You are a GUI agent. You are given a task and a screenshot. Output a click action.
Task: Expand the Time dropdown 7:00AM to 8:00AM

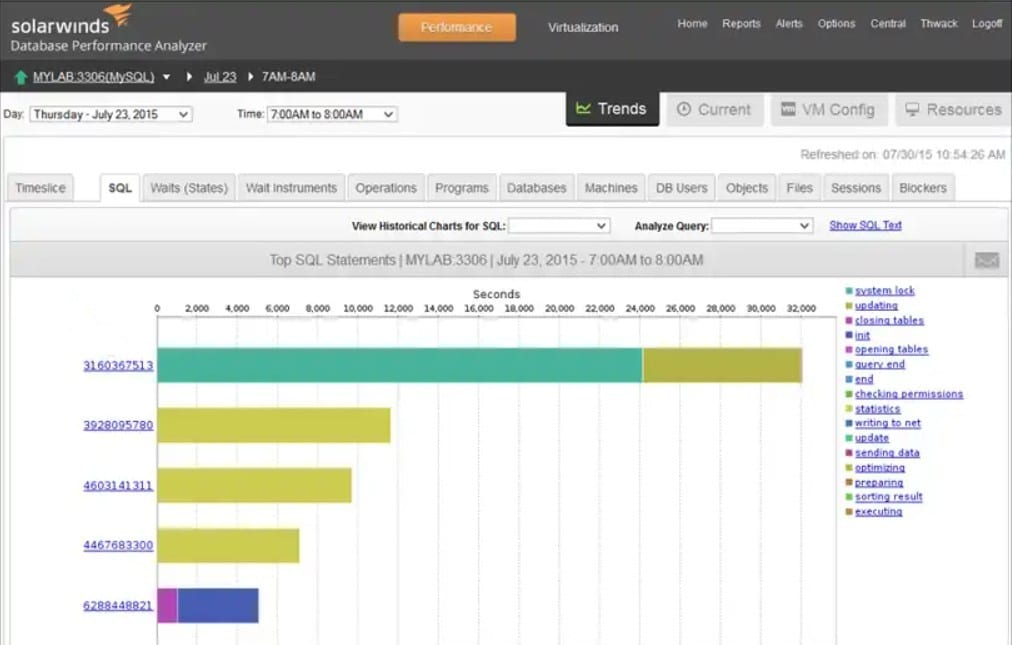[x=332, y=114]
